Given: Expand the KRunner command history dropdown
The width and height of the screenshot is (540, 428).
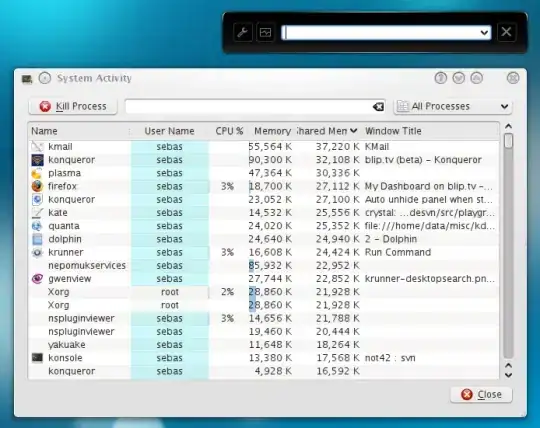Looking at the screenshot, I should coord(484,33).
